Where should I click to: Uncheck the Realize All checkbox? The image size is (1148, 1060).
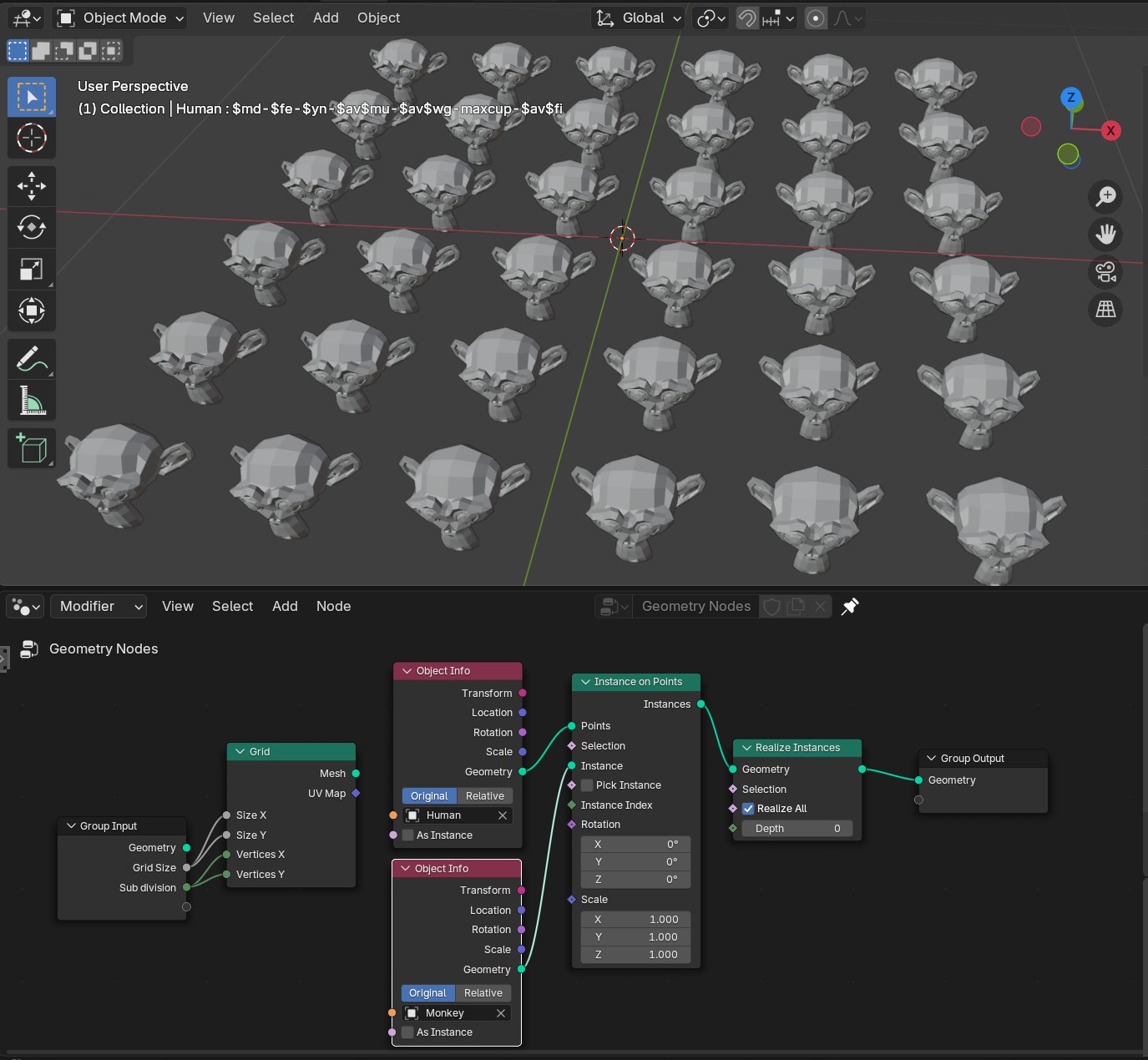click(x=748, y=809)
